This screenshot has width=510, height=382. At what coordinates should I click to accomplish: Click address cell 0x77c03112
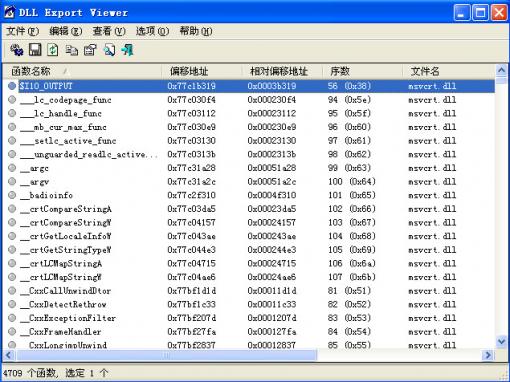[191, 113]
